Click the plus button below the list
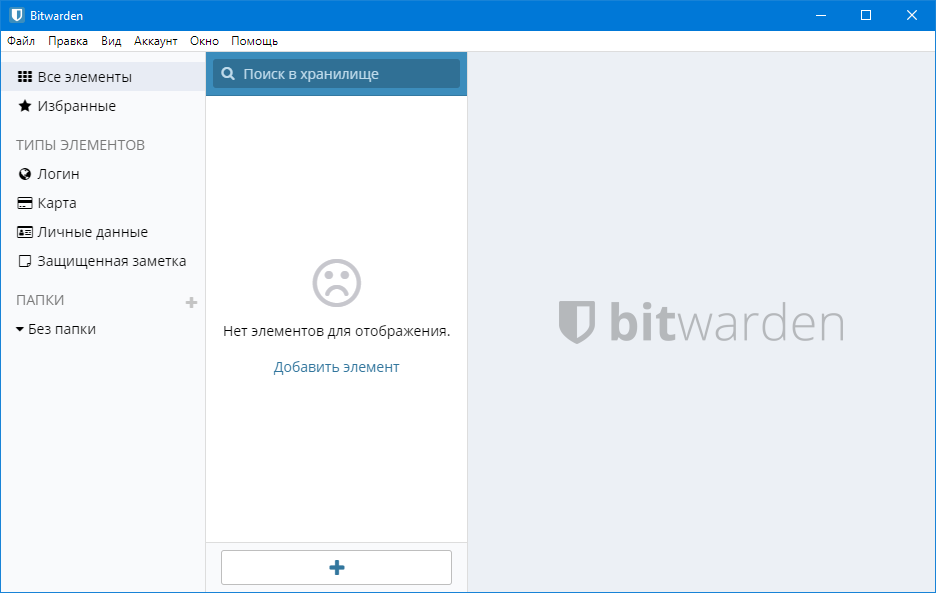This screenshot has width=936, height=593. tap(336, 567)
